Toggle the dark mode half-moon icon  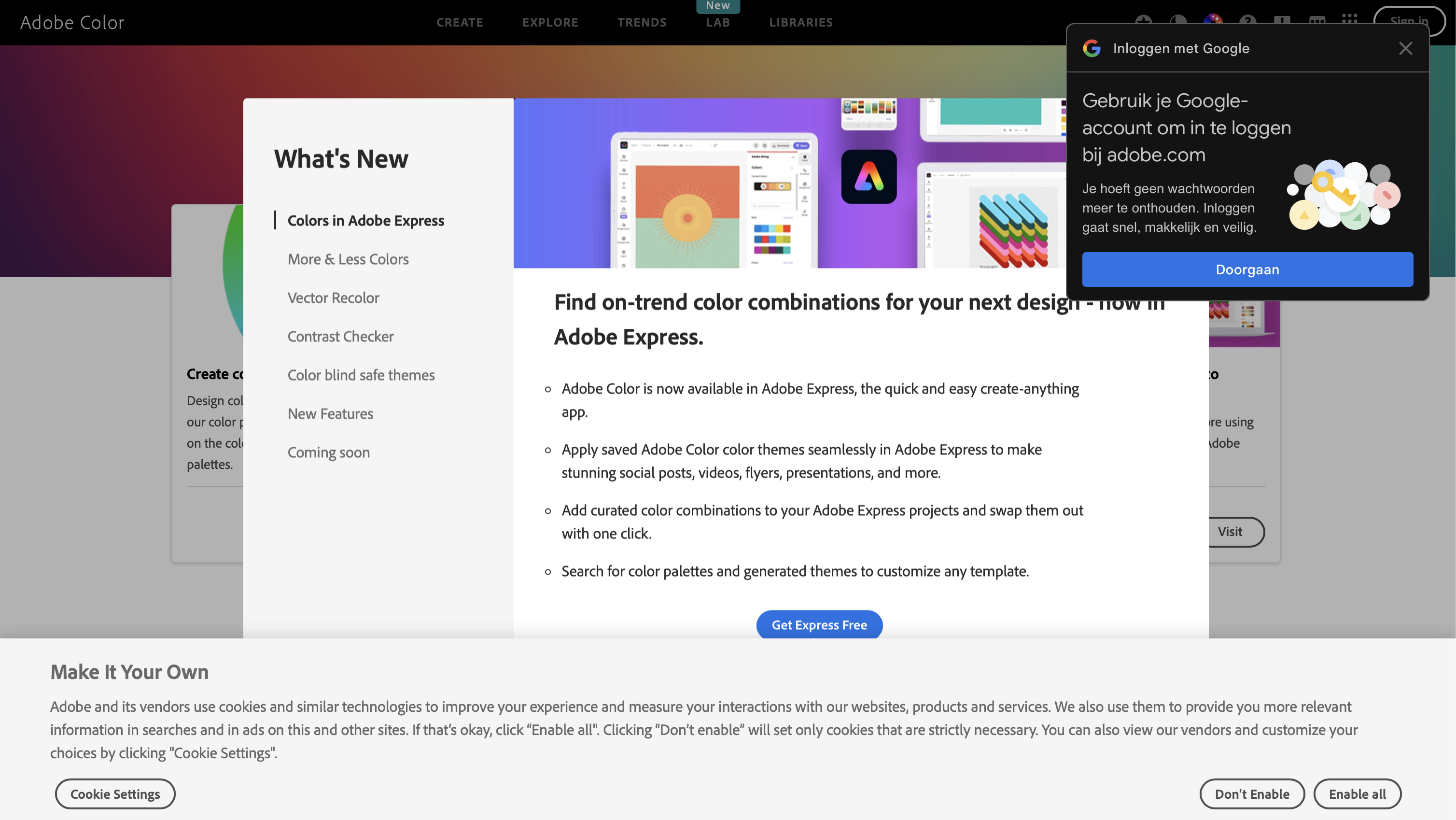pos(1178,19)
